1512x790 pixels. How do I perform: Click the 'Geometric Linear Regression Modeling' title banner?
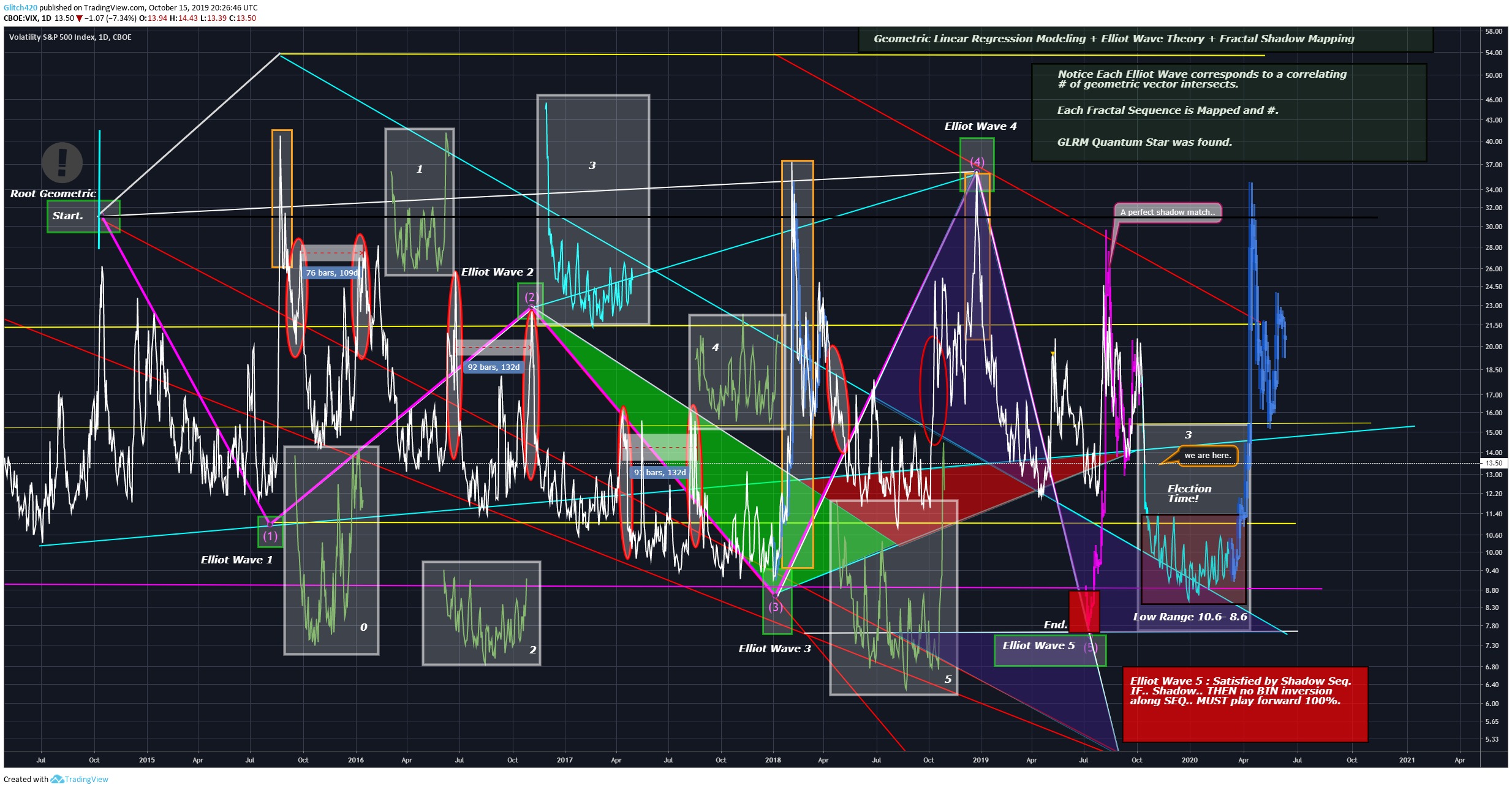click(1145, 39)
